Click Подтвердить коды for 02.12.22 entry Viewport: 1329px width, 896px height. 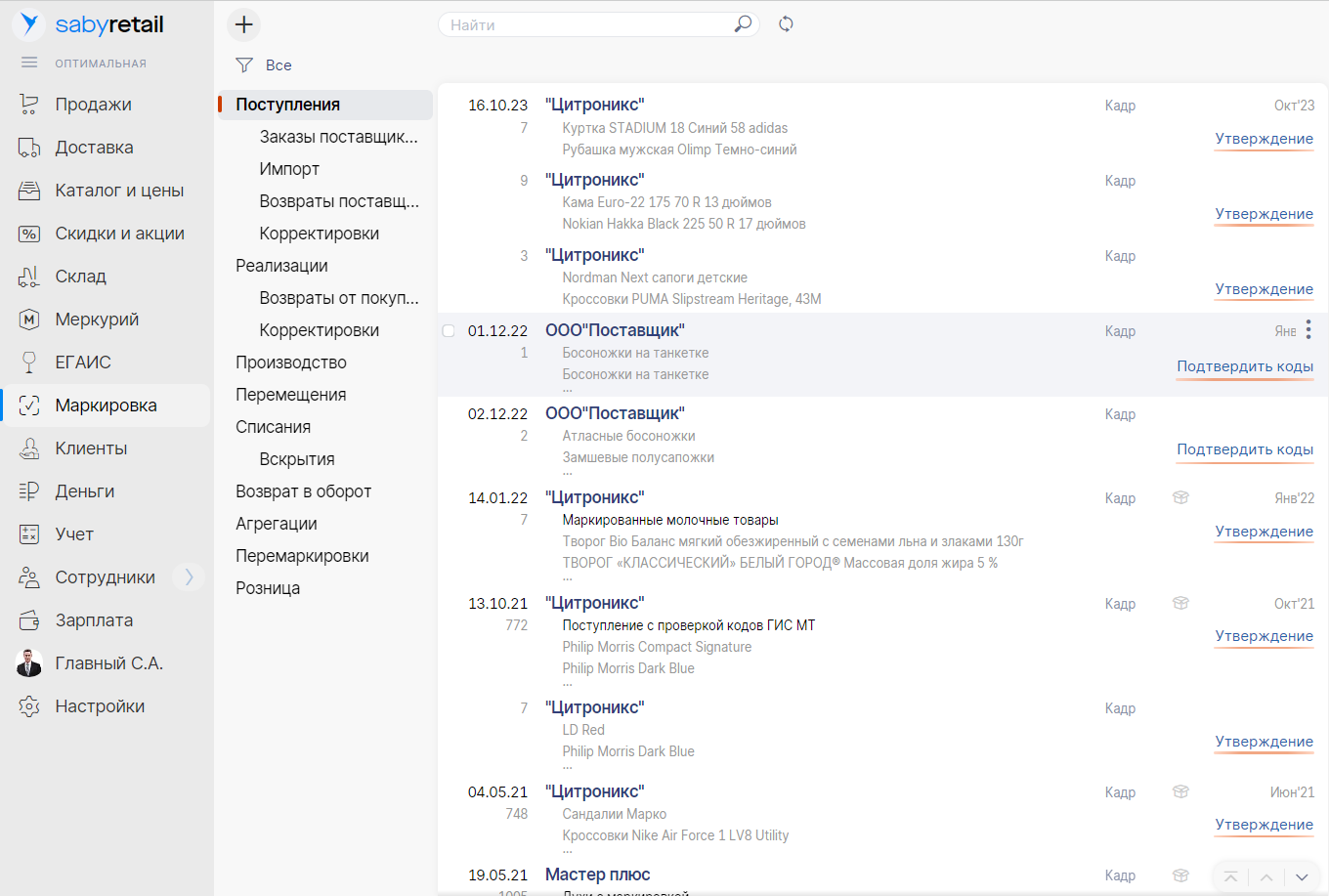click(1244, 449)
